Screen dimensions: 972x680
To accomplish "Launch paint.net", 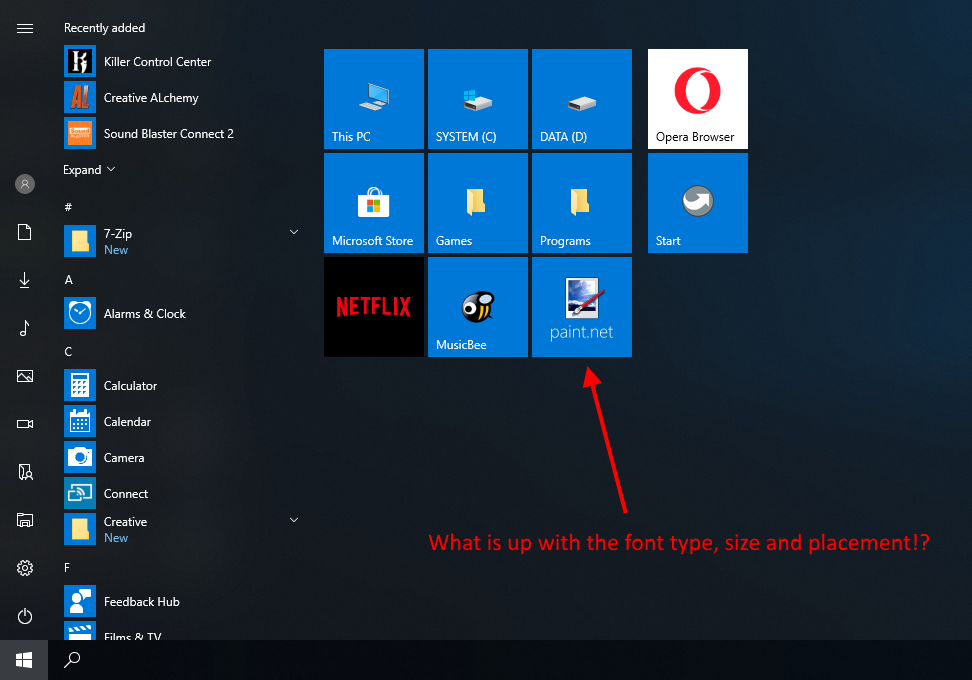I will tap(581, 306).
